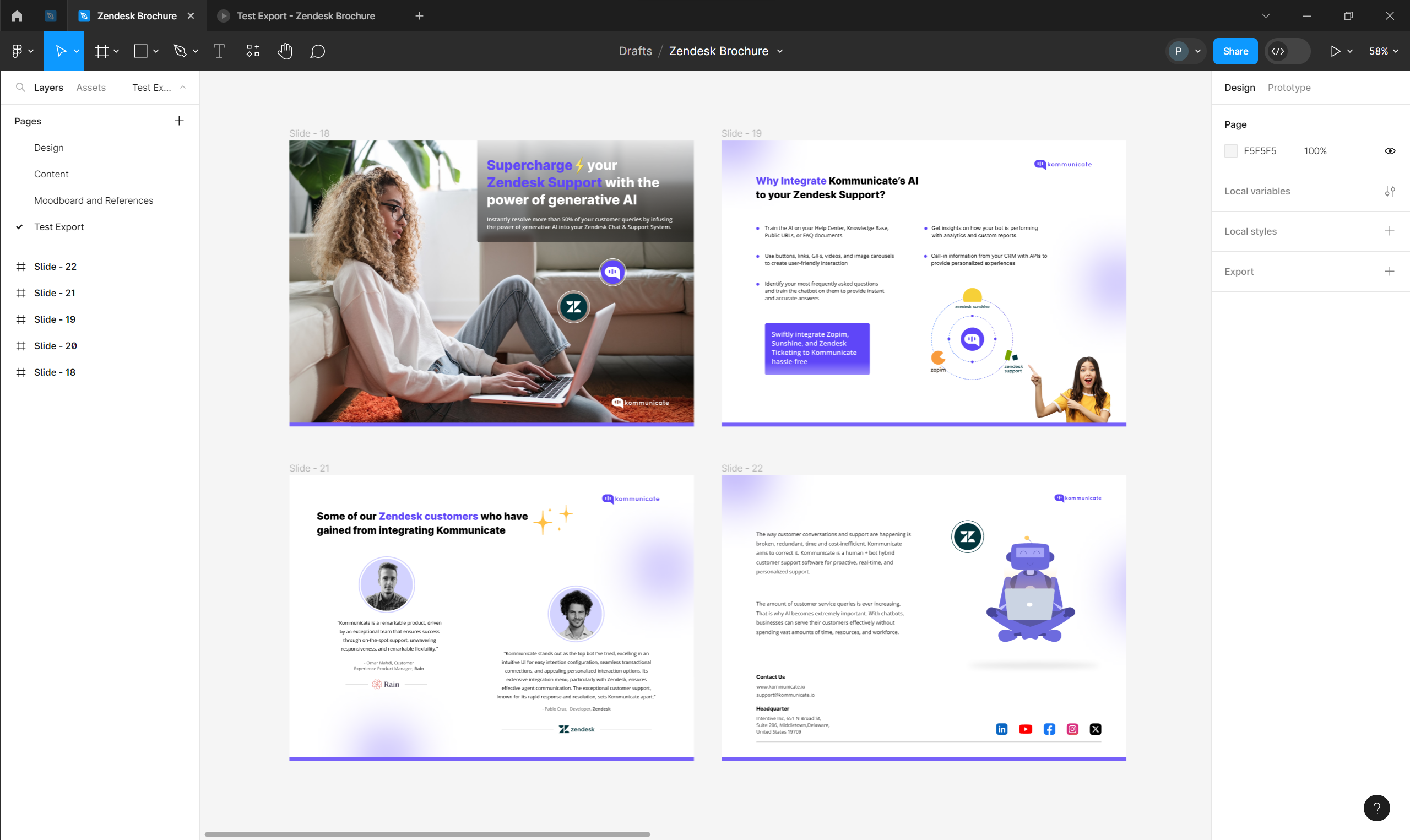
Task: Click the pinned file tab icon
Action: [x=50, y=16]
